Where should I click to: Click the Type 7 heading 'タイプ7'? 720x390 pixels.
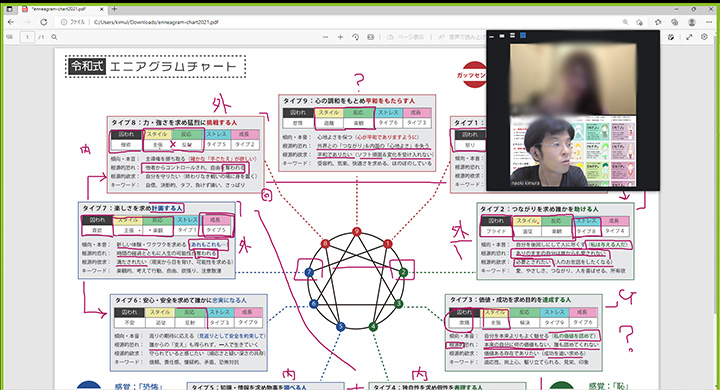(x=95, y=208)
